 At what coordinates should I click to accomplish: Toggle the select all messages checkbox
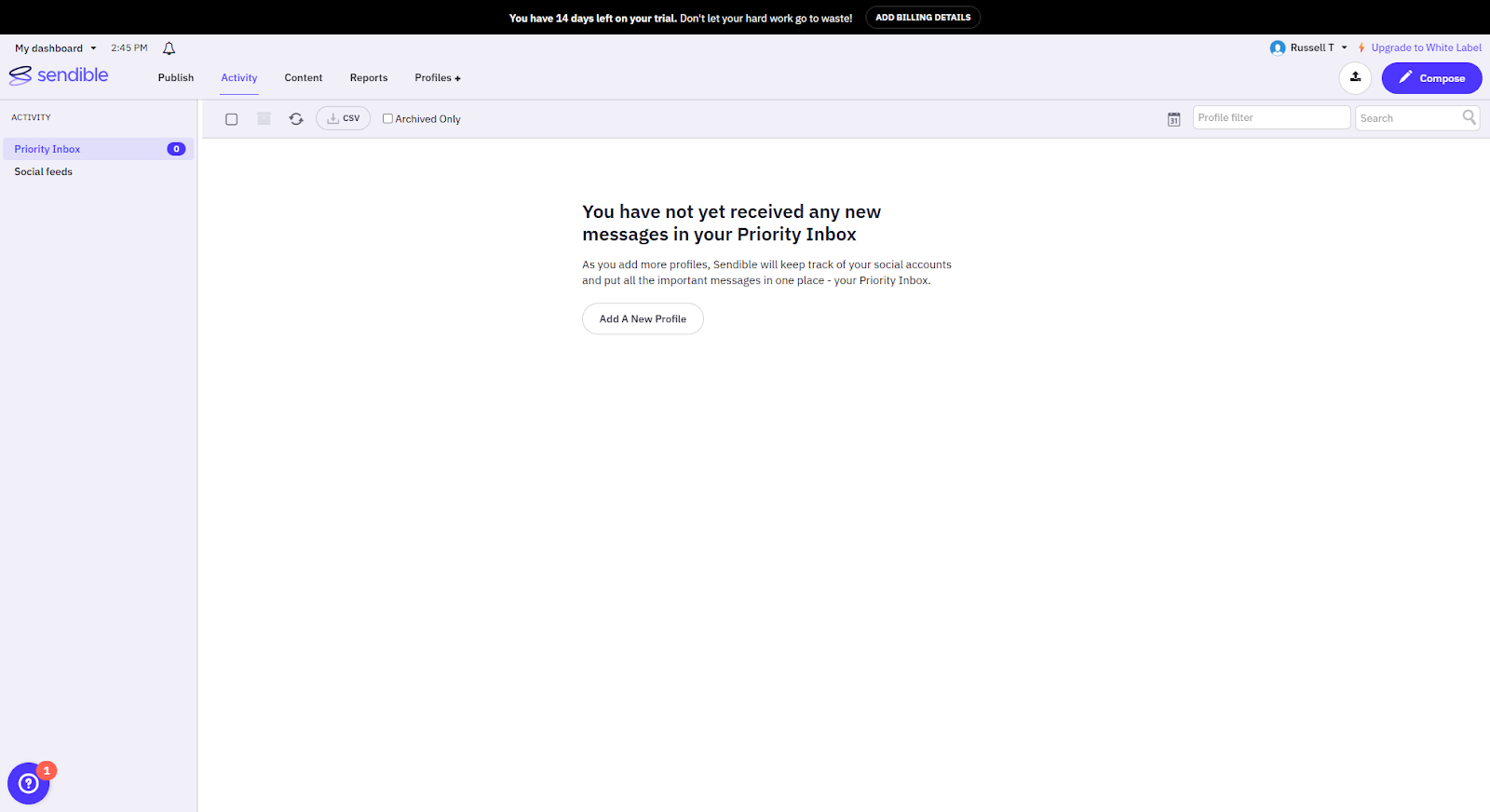[x=232, y=119]
